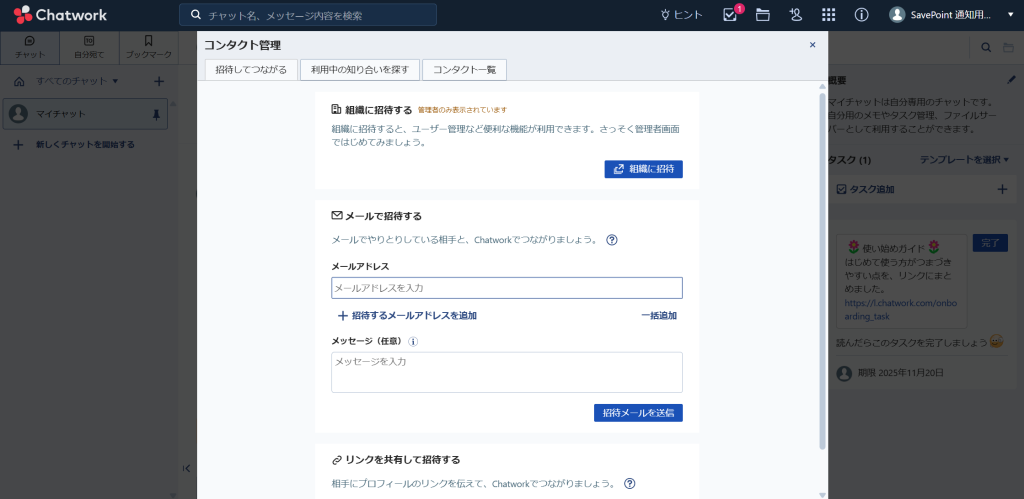
Task: Click the help icon beside メールで招待する description
Action: [612, 240]
